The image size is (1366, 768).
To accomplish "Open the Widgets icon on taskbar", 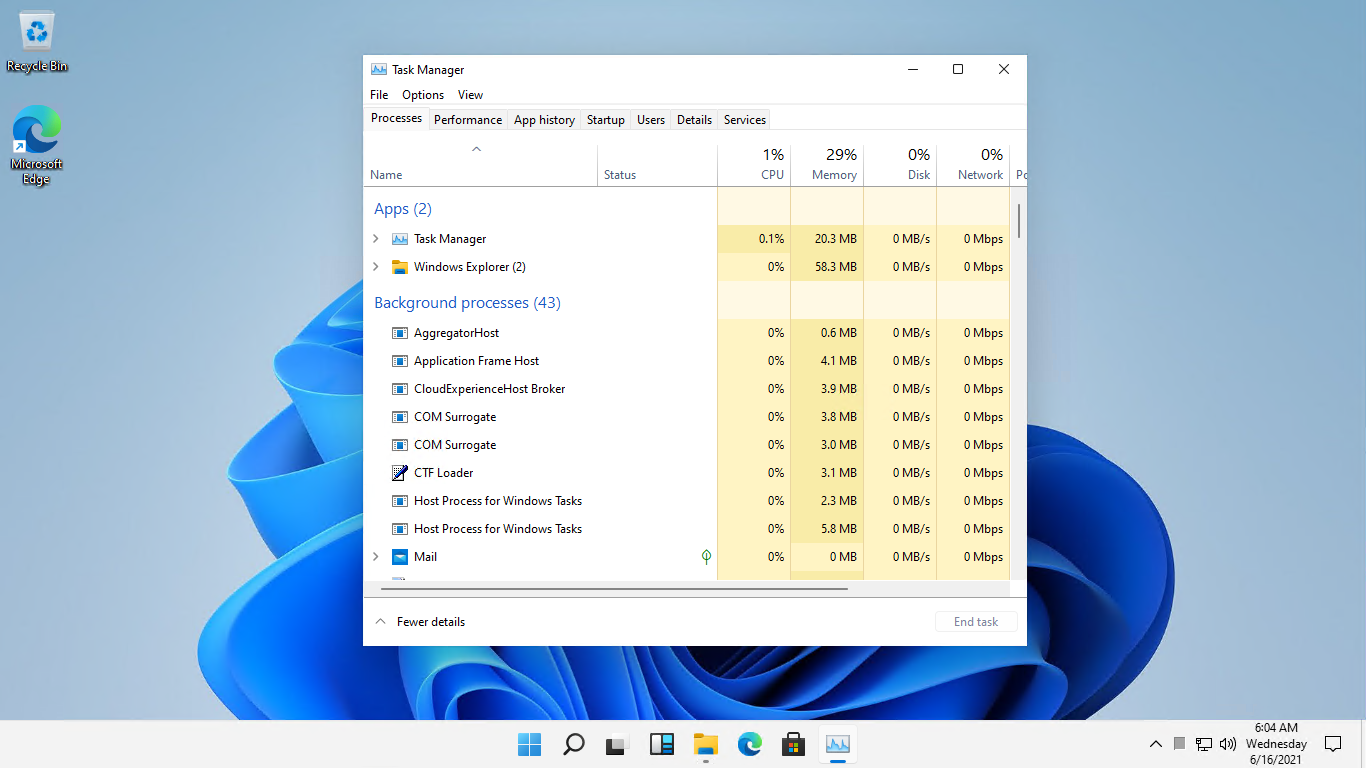I will pyautogui.click(x=662, y=744).
